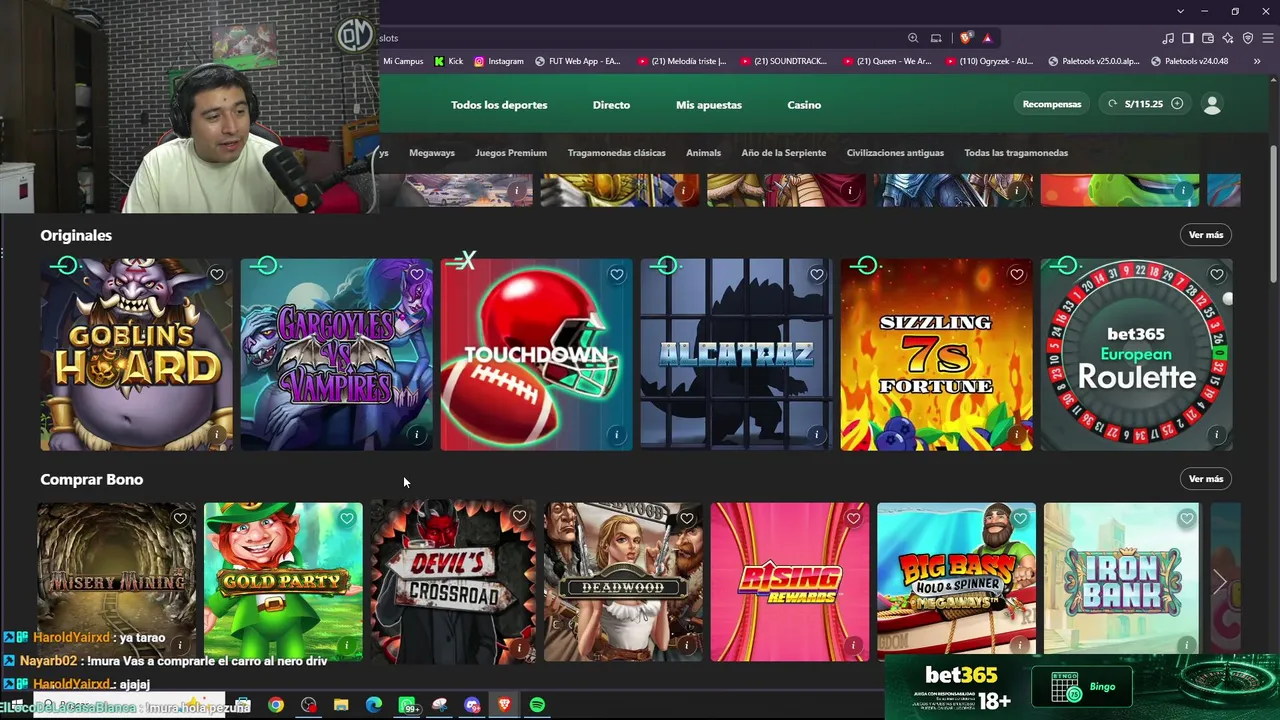Favorite the Gargoyles vs Vampires game
Viewport: 1280px width, 720px height.
[417, 274]
